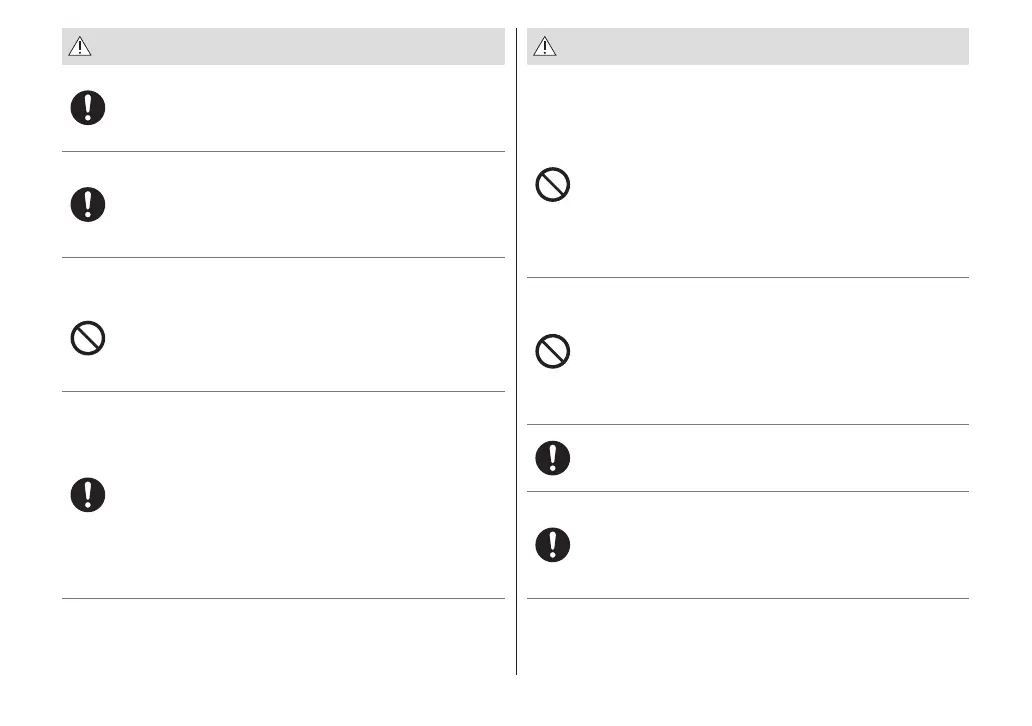Click the prohibition icon in the left column
Screen dimensions: 1032x726
pos(88,339)
